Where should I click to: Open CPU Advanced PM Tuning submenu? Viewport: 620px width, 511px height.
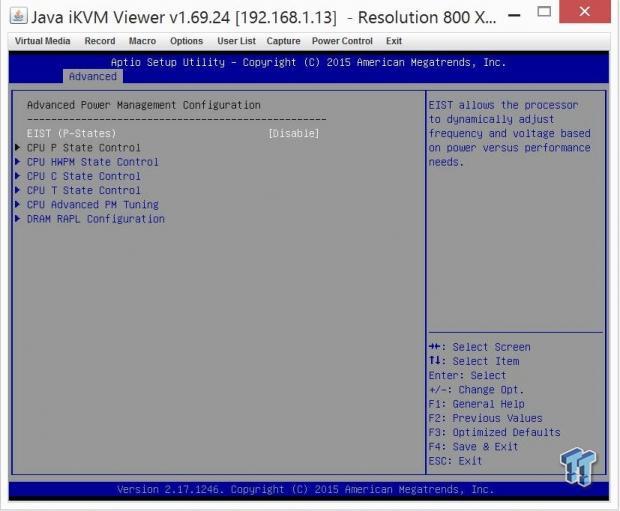(93, 204)
